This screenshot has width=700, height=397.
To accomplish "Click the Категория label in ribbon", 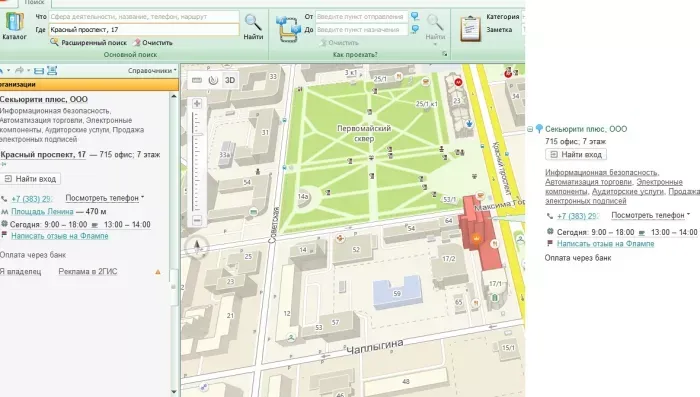I will (503, 17).
